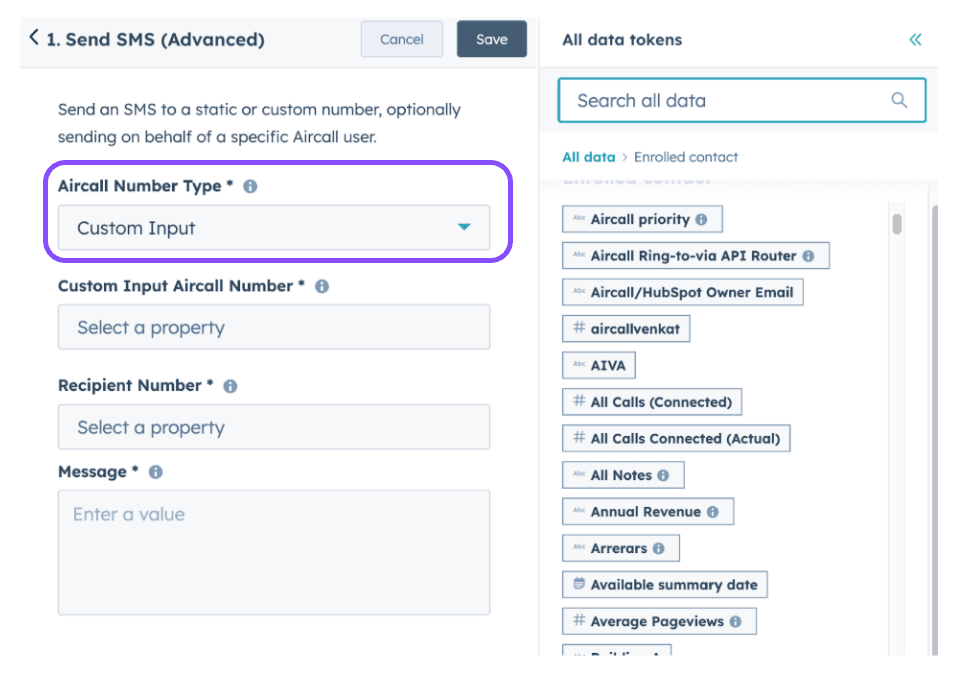This screenshot has width=959, height=677.
Task: Collapse the All data tokens panel
Action: click(915, 39)
